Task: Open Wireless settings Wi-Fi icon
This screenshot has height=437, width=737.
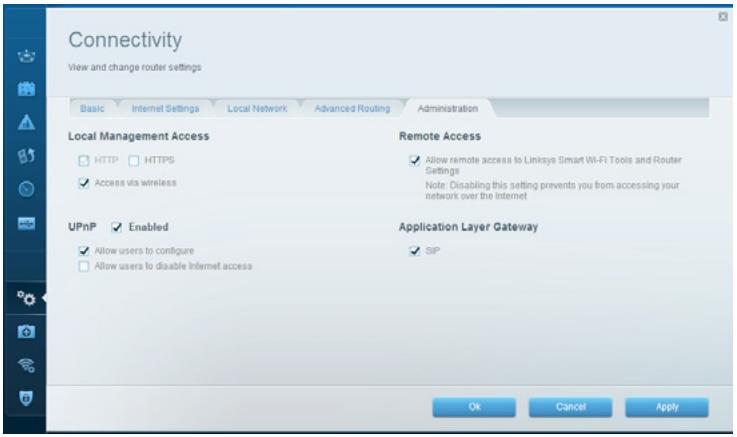Action: pyautogui.click(x=26, y=365)
